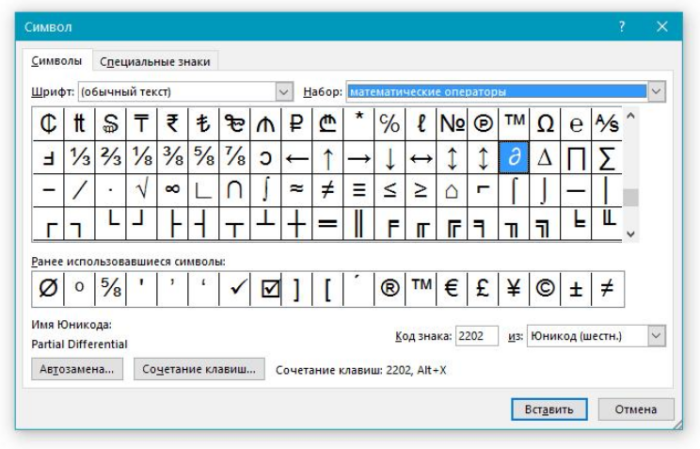
Task: Select recently used checked box ☑ symbol
Action: pos(269,289)
